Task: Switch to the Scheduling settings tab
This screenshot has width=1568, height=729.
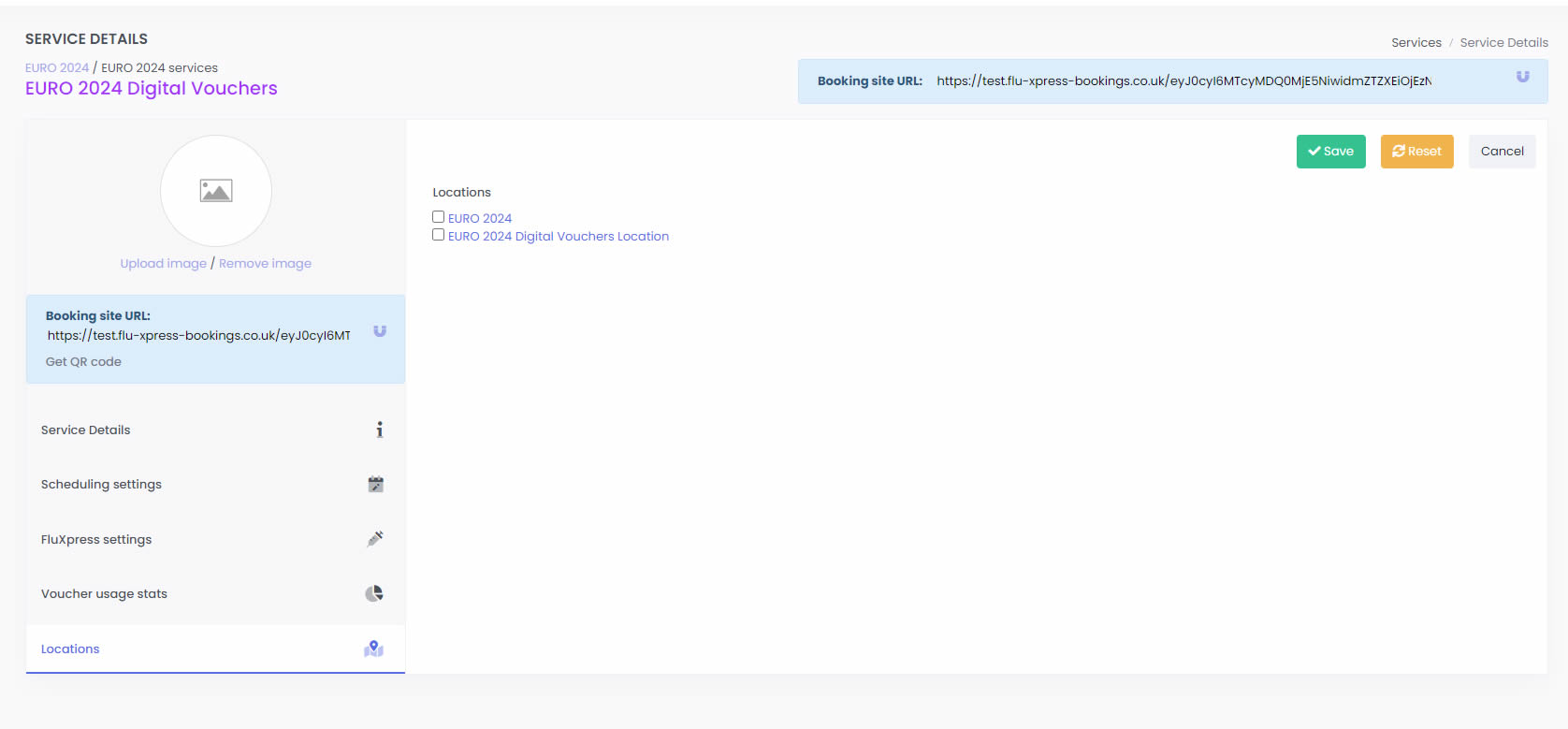Action: (x=101, y=485)
